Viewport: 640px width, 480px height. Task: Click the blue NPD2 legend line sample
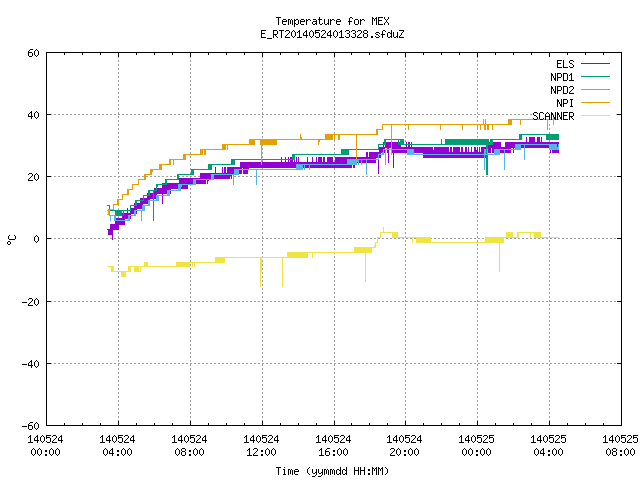(595, 90)
